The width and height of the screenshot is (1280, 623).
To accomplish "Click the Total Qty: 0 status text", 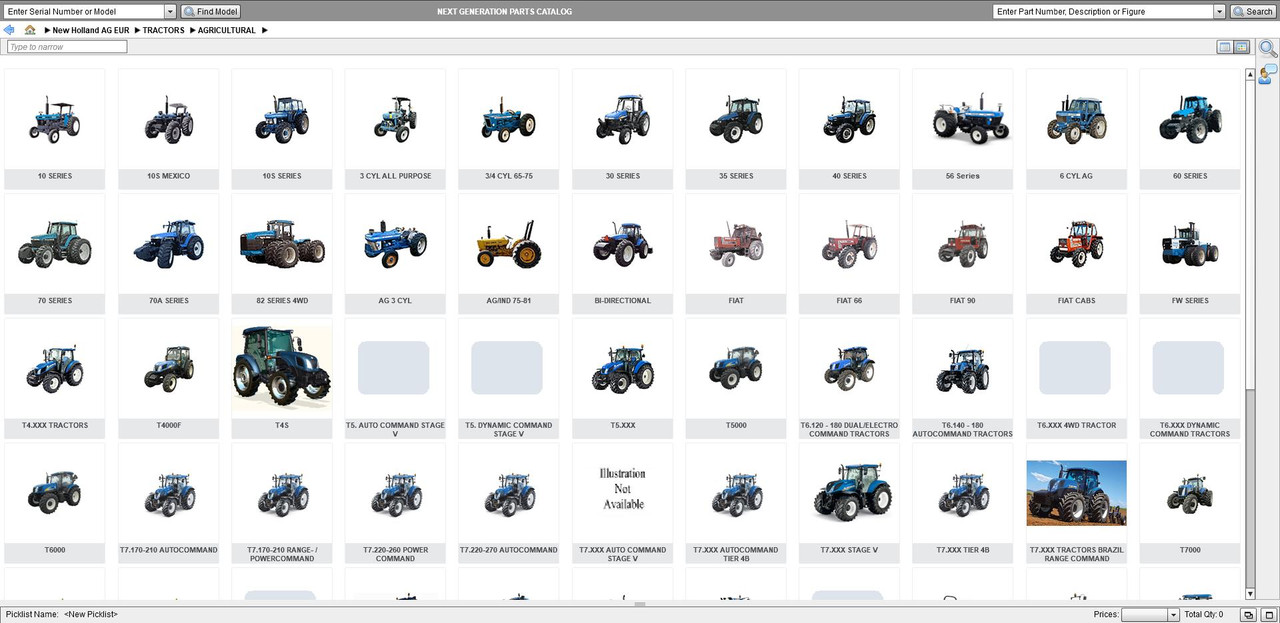I will coord(1203,615).
